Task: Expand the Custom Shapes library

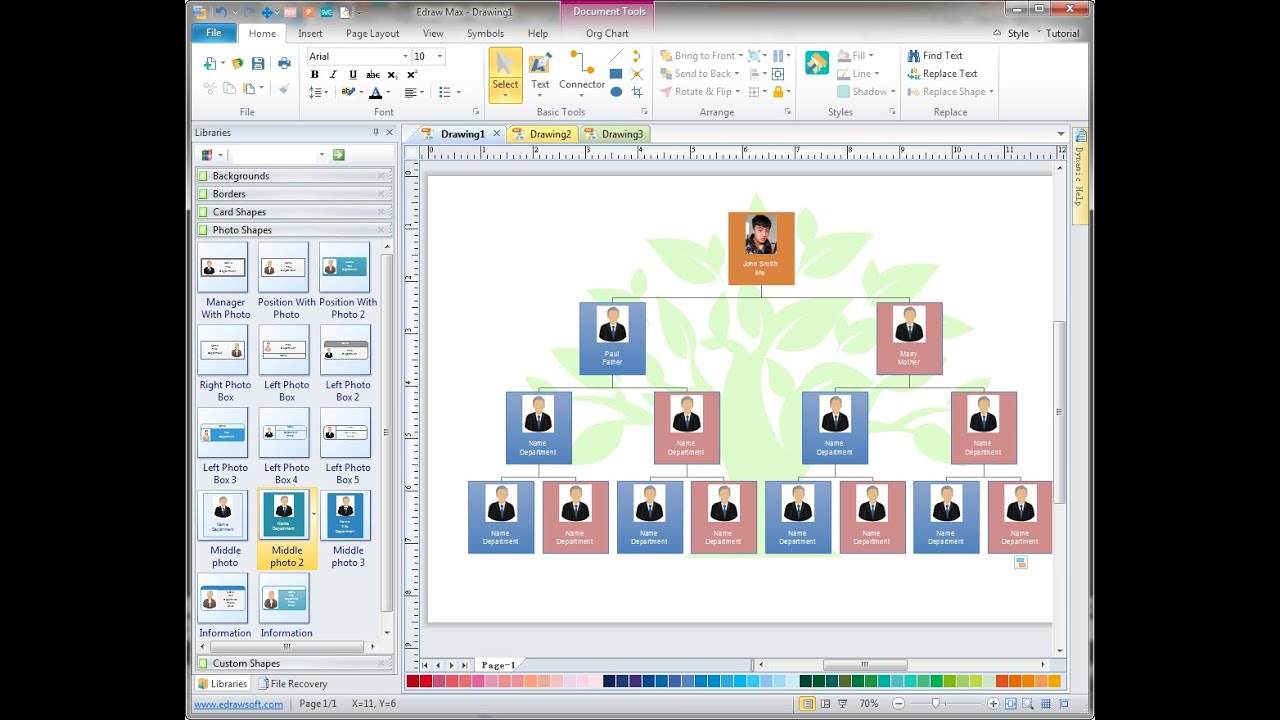Action: (292, 663)
